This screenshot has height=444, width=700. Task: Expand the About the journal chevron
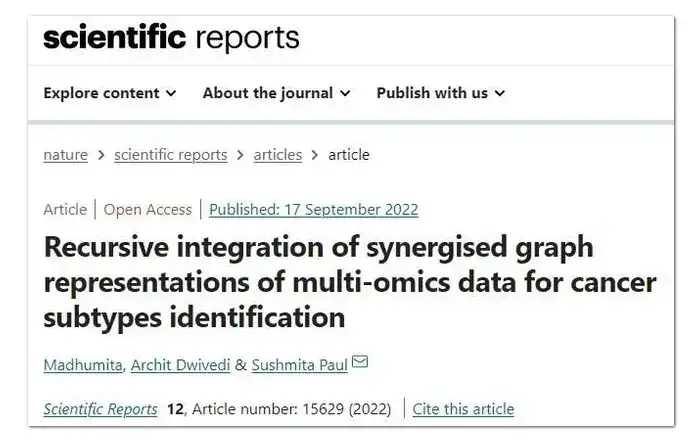tap(345, 93)
